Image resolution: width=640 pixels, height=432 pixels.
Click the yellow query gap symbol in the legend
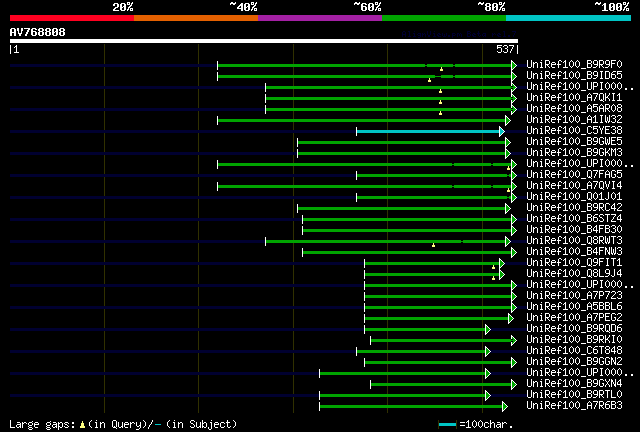coord(82,425)
